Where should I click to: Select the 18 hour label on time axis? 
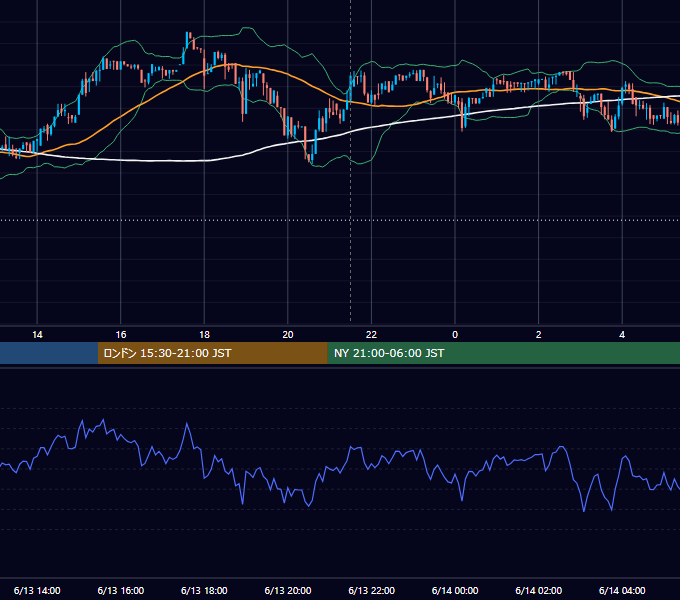click(204, 335)
